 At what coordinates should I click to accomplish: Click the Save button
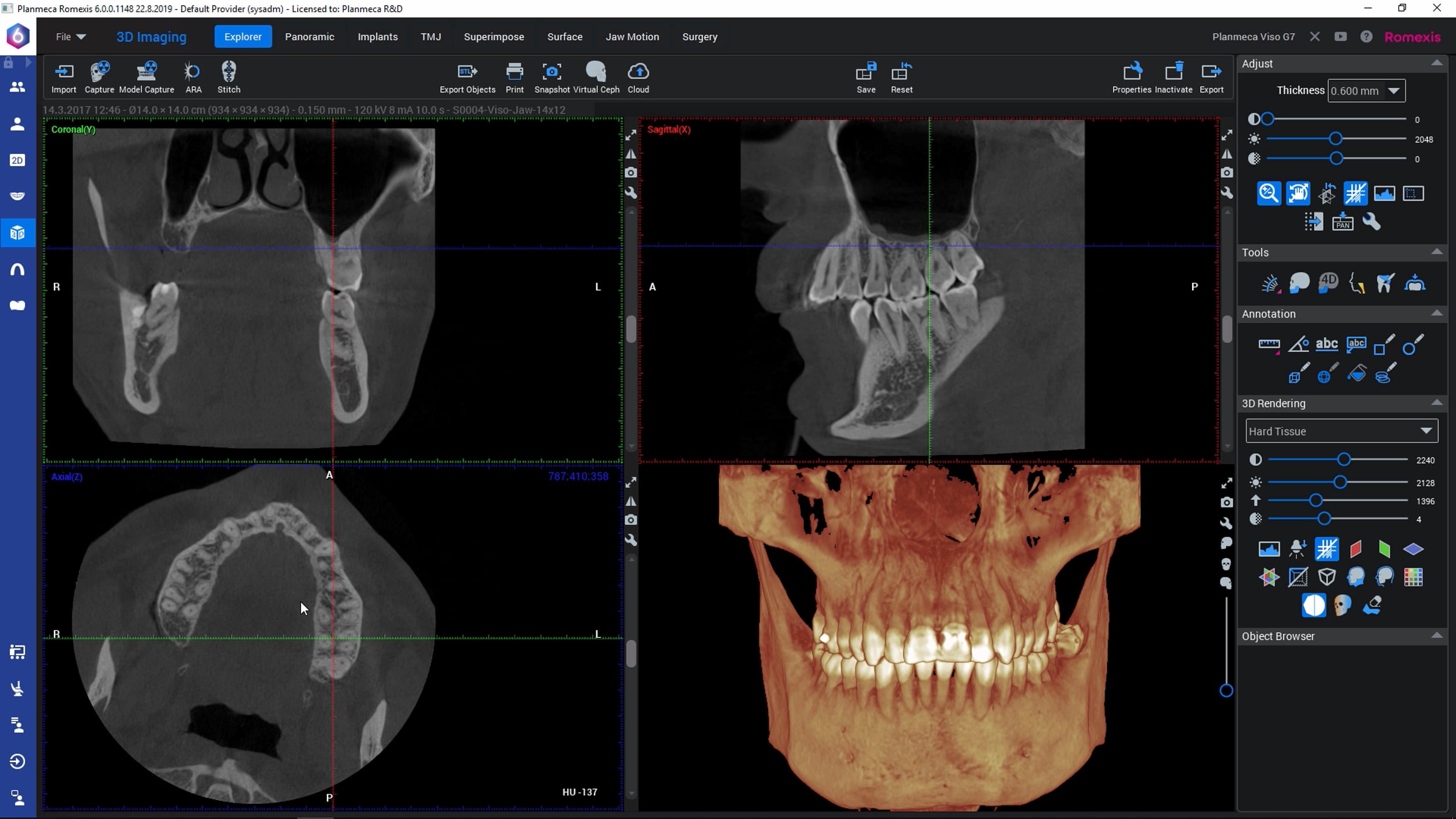pyautogui.click(x=866, y=77)
